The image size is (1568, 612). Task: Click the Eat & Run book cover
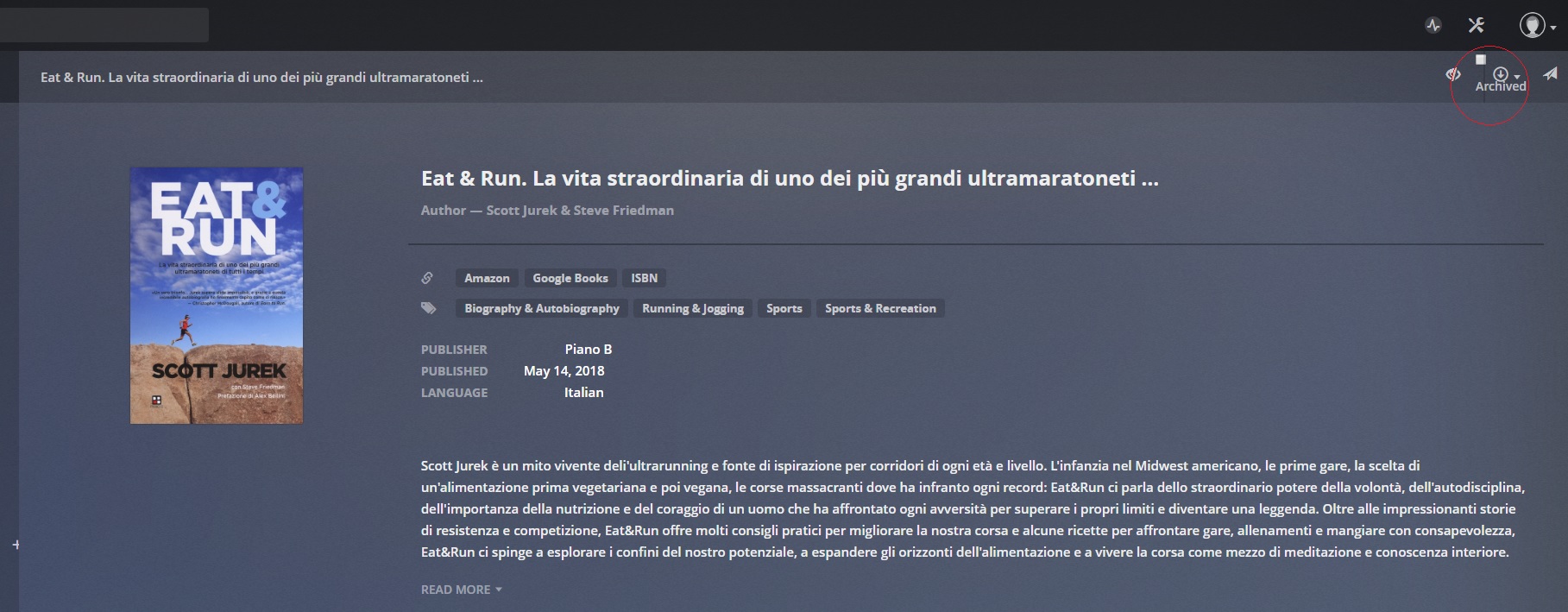[x=217, y=295]
